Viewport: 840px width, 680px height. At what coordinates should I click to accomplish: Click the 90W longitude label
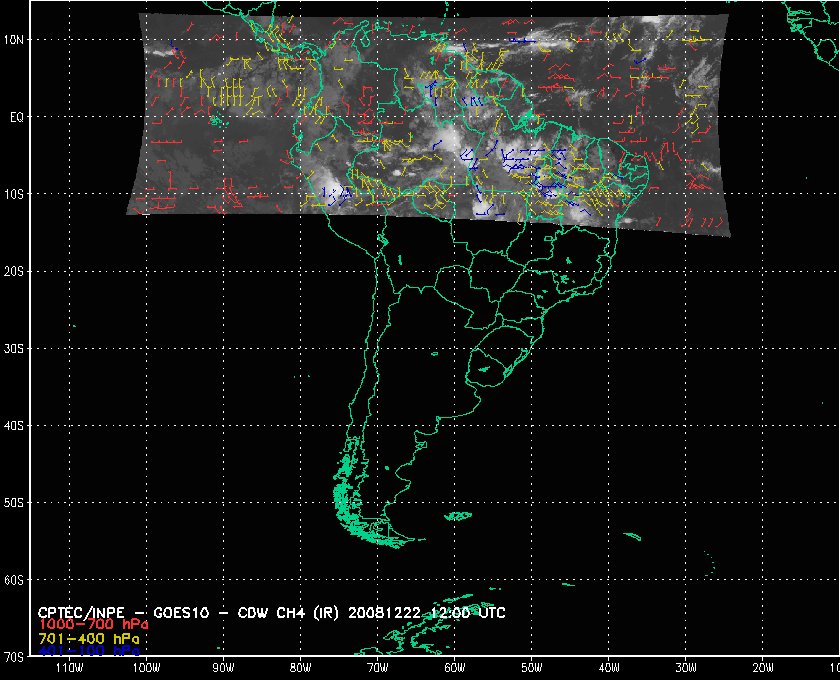(x=223, y=668)
